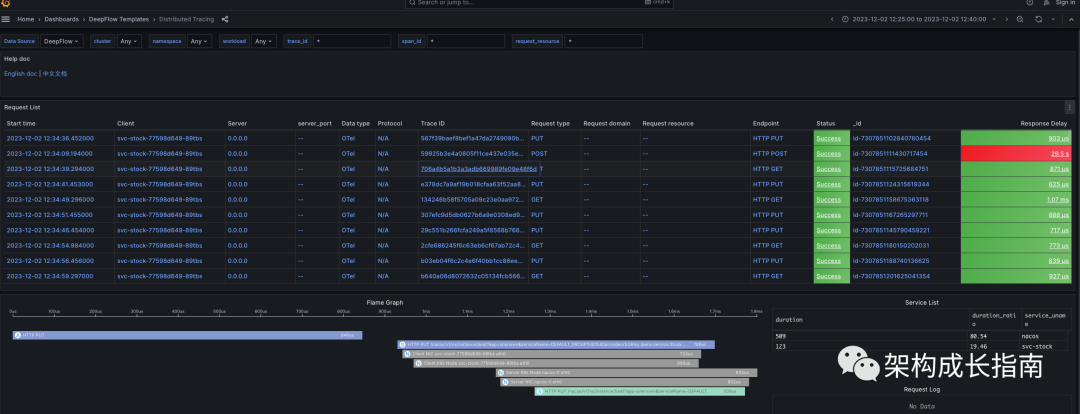Refresh the dashboard

(1038, 19)
